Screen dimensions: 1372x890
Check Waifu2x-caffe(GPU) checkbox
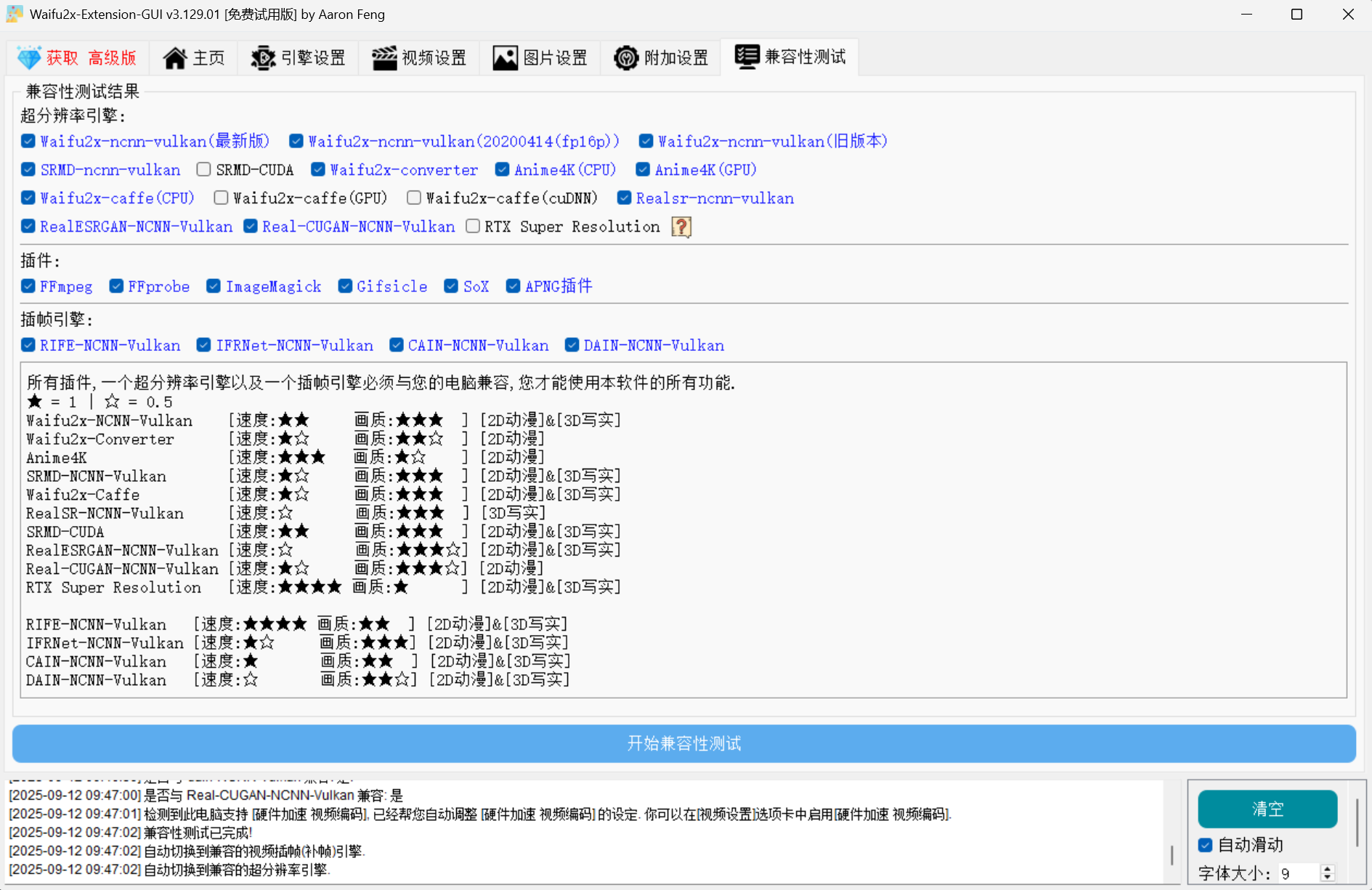click(x=221, y=198)
